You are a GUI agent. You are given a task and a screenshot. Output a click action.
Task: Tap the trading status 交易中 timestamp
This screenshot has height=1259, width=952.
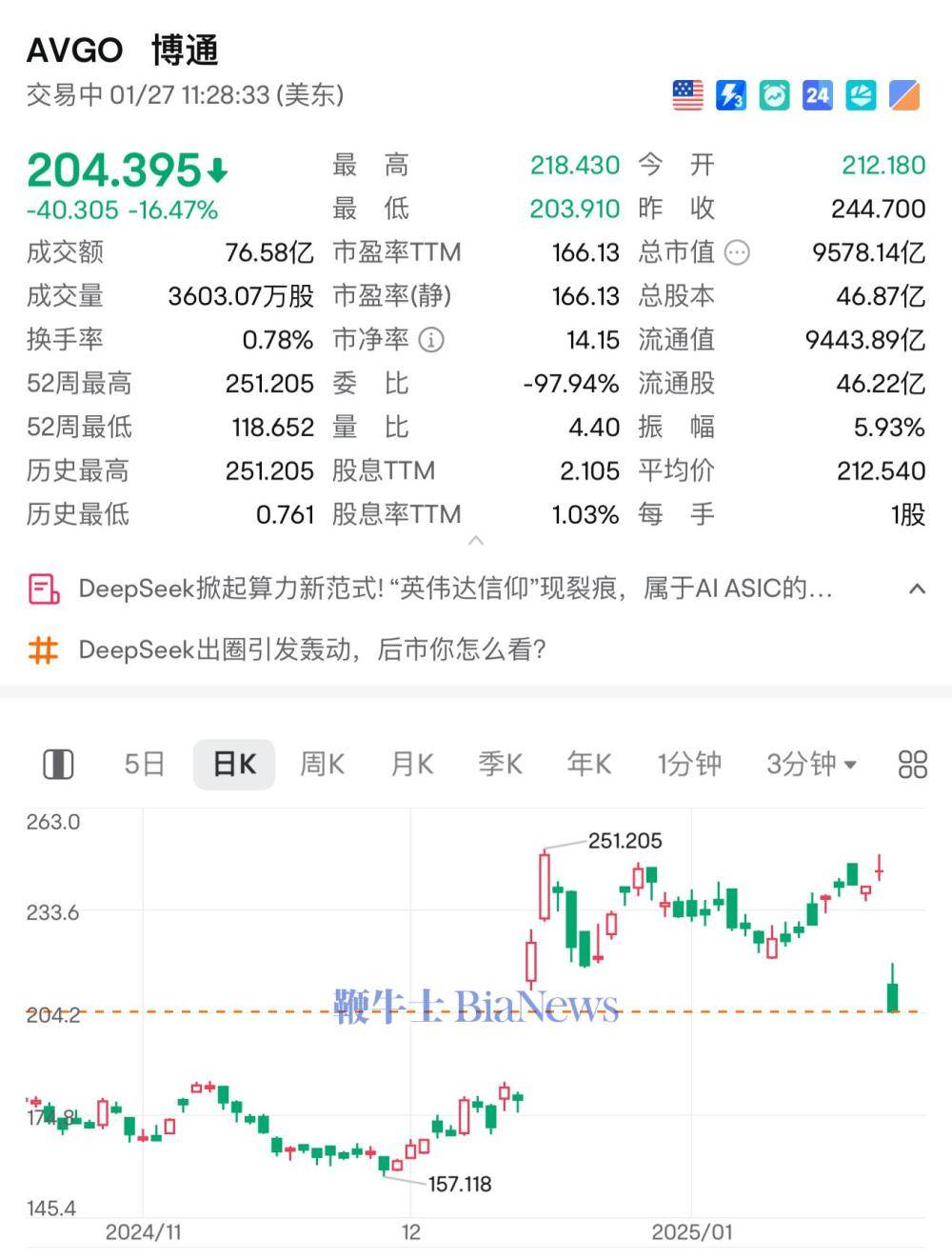point(186,95)
